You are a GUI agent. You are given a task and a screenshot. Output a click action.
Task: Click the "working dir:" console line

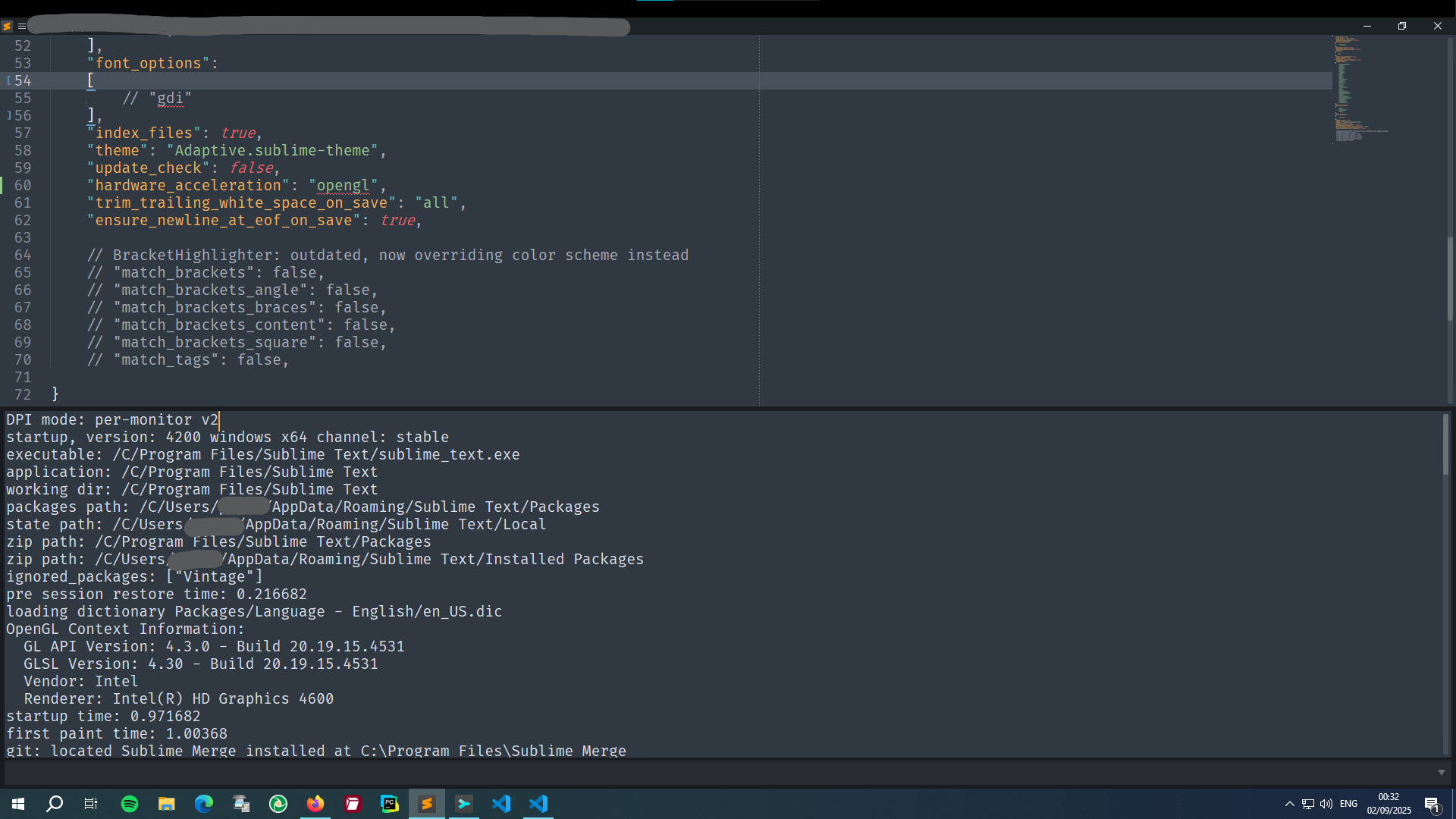pos(192,490)
